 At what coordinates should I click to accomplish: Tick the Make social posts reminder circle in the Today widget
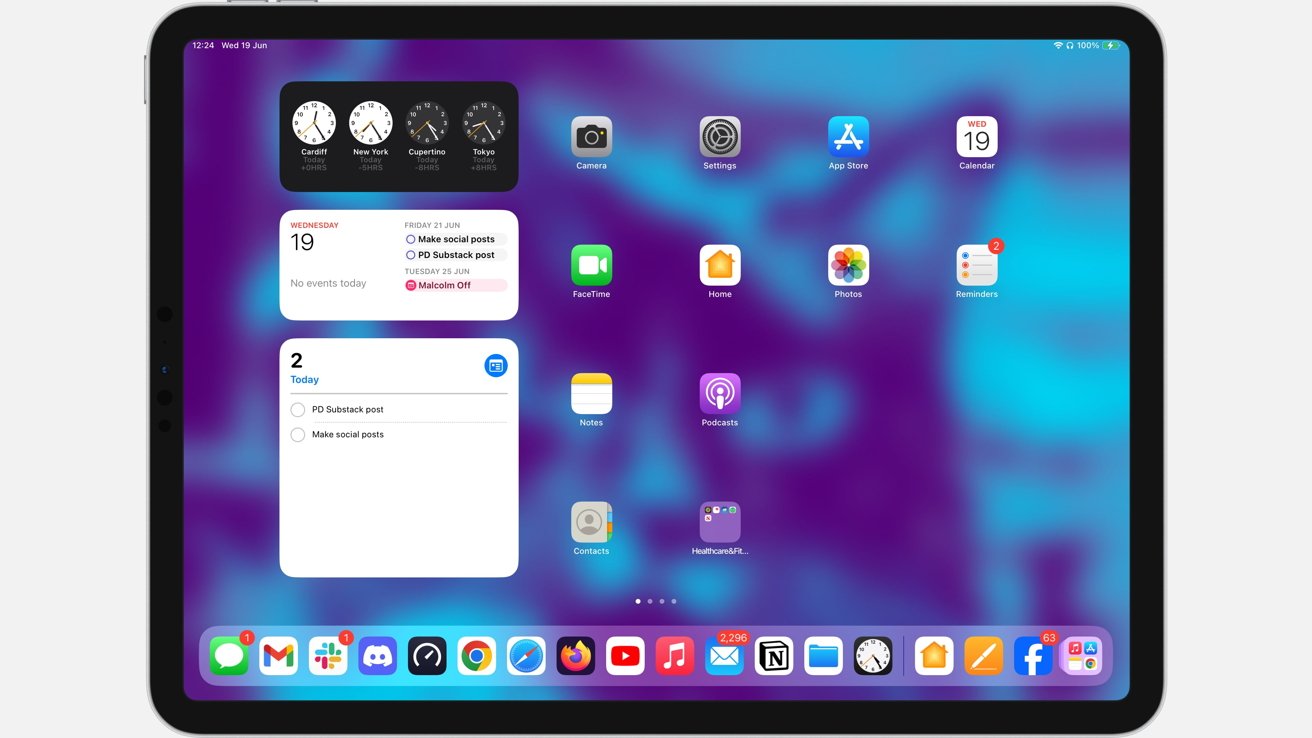tap(298, 435)
